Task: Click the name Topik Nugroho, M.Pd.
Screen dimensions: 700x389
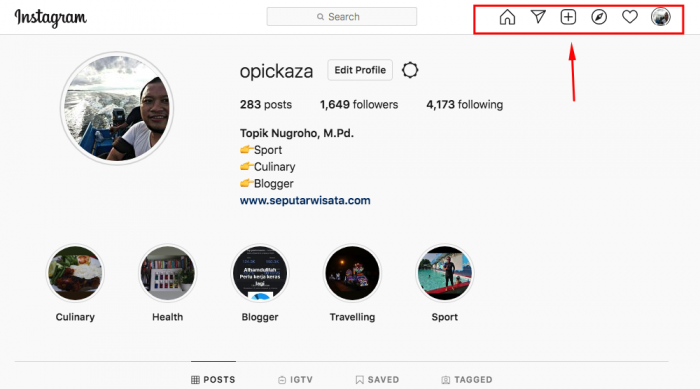Action: 296,133
